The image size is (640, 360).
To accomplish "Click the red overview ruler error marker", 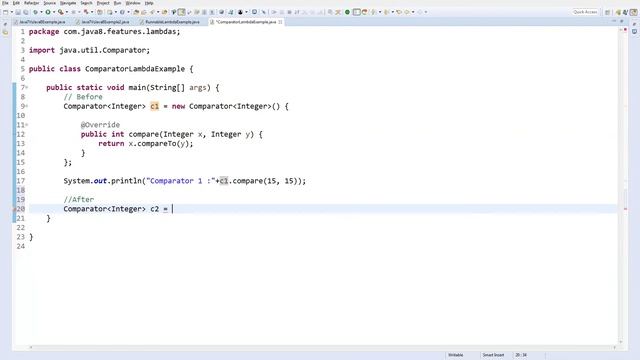I will pos(625,209).
